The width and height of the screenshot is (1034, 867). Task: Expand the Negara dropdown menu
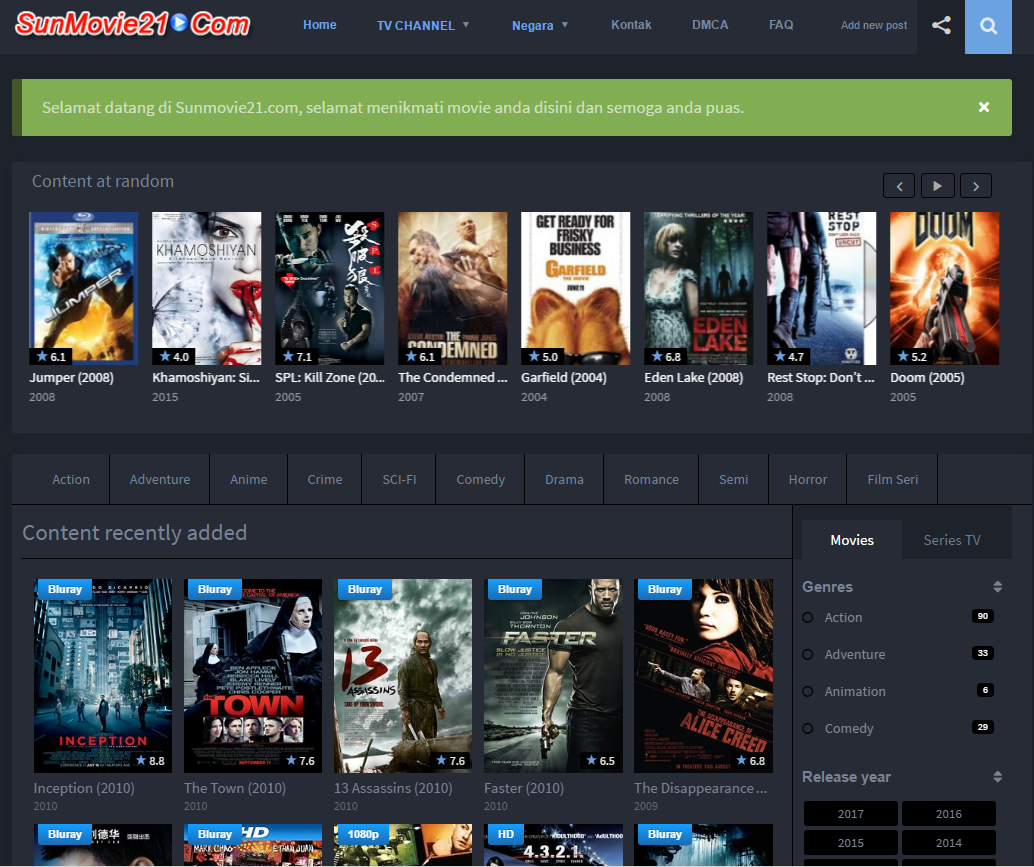click(539, 25)
